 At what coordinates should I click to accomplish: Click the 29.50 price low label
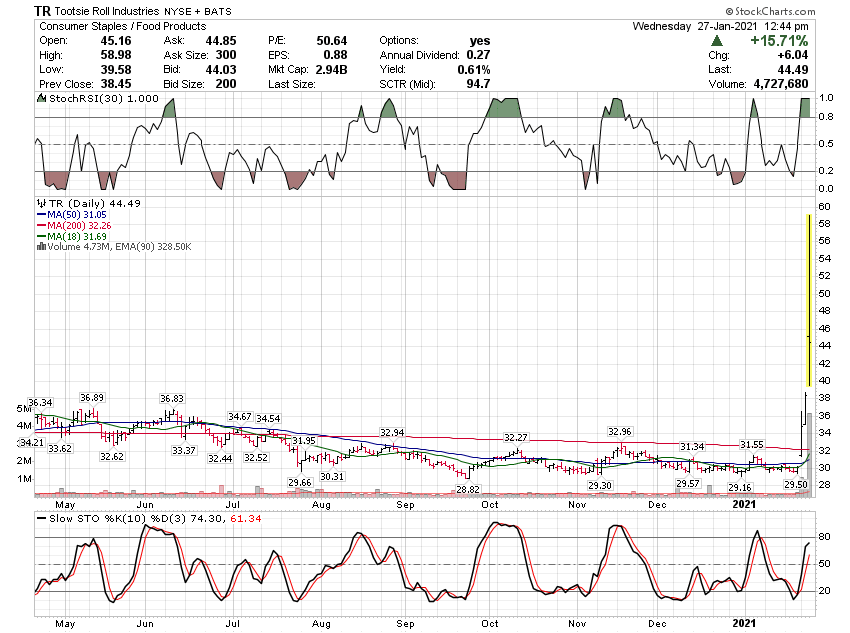(796, 485)
